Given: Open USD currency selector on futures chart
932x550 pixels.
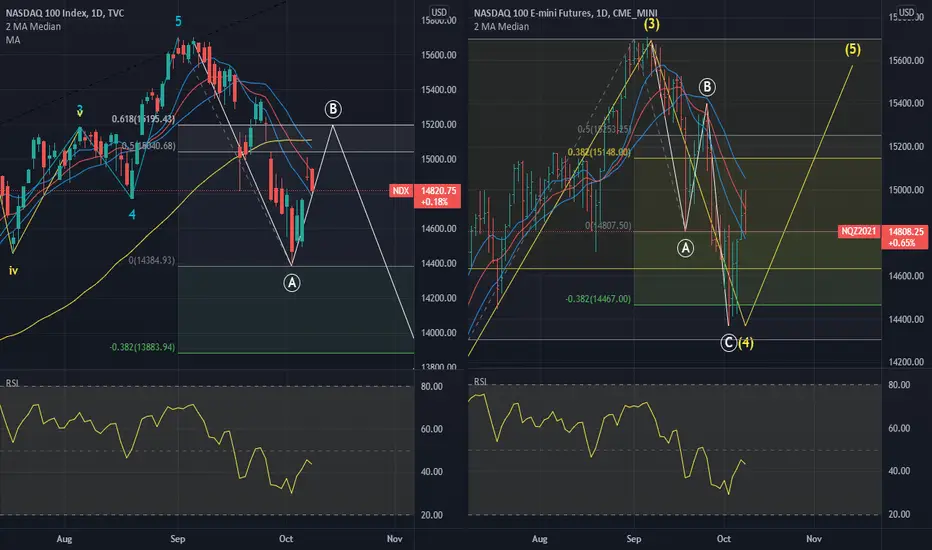Looking at the screenshot, I should tap(906, 12).
